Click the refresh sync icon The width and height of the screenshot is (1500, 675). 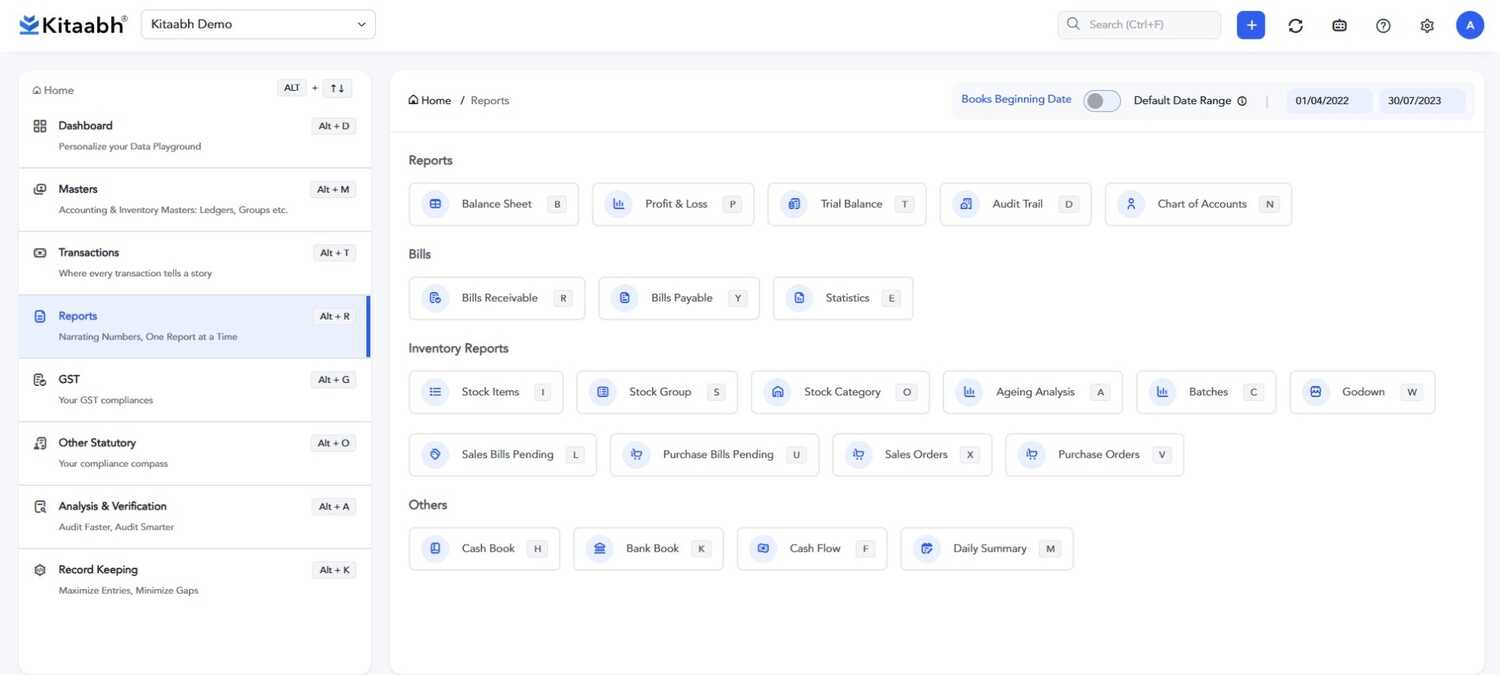(1295, 25)
